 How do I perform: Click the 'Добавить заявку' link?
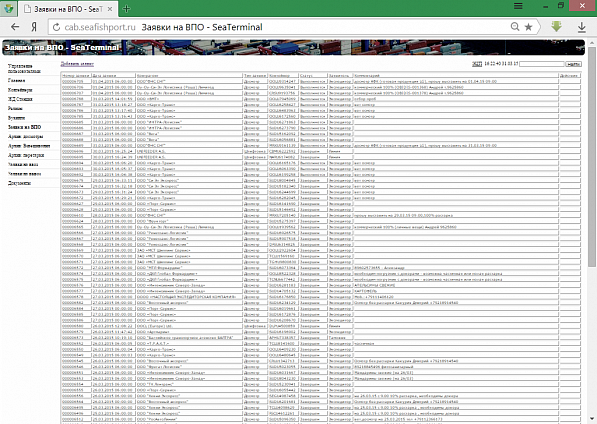click(77, 64)
